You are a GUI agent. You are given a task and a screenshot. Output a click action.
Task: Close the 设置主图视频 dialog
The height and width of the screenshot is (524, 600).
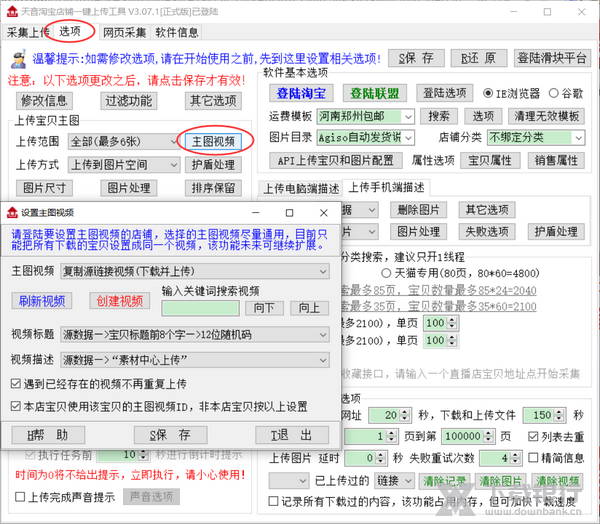(324, 213)
